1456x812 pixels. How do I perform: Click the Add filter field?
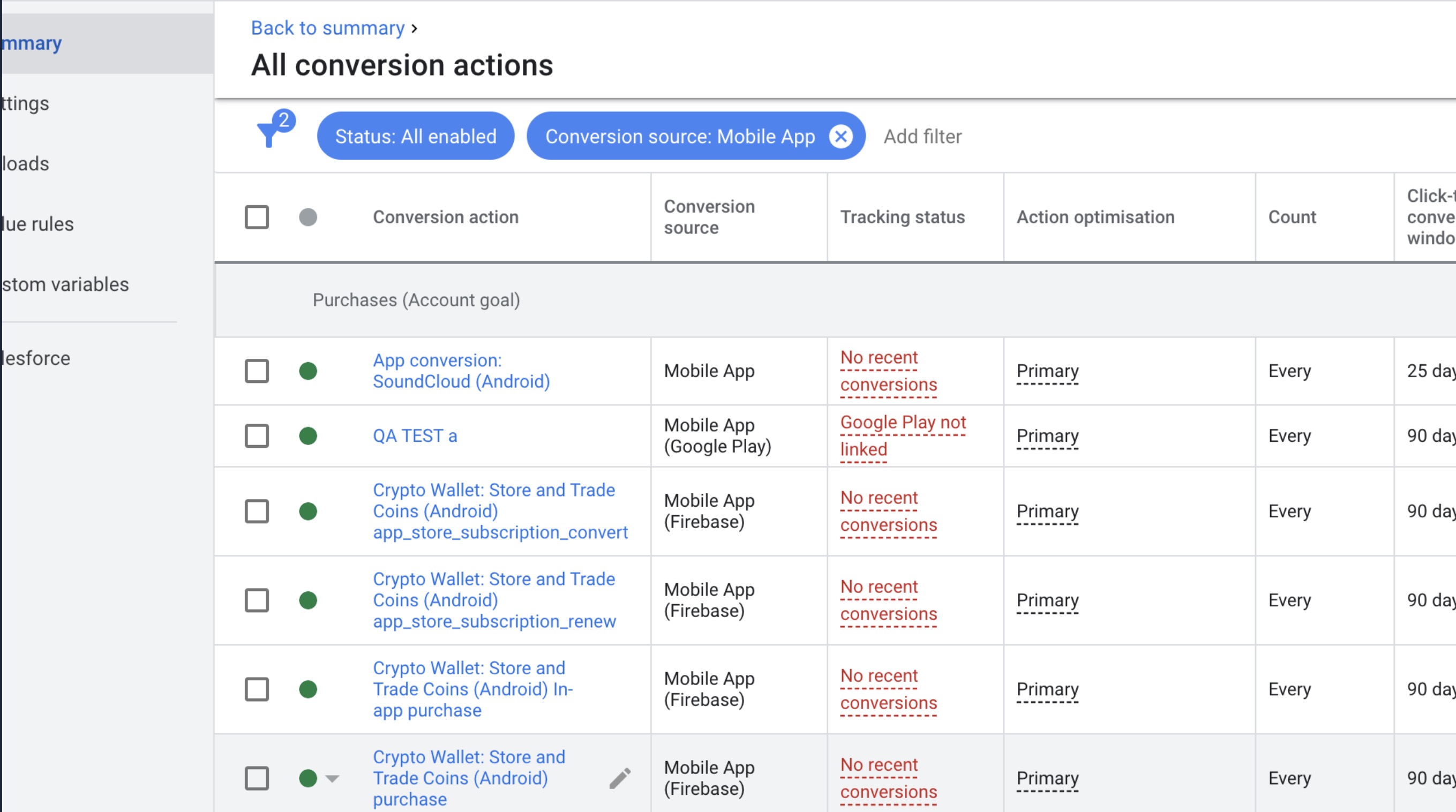tap(922, 136)
